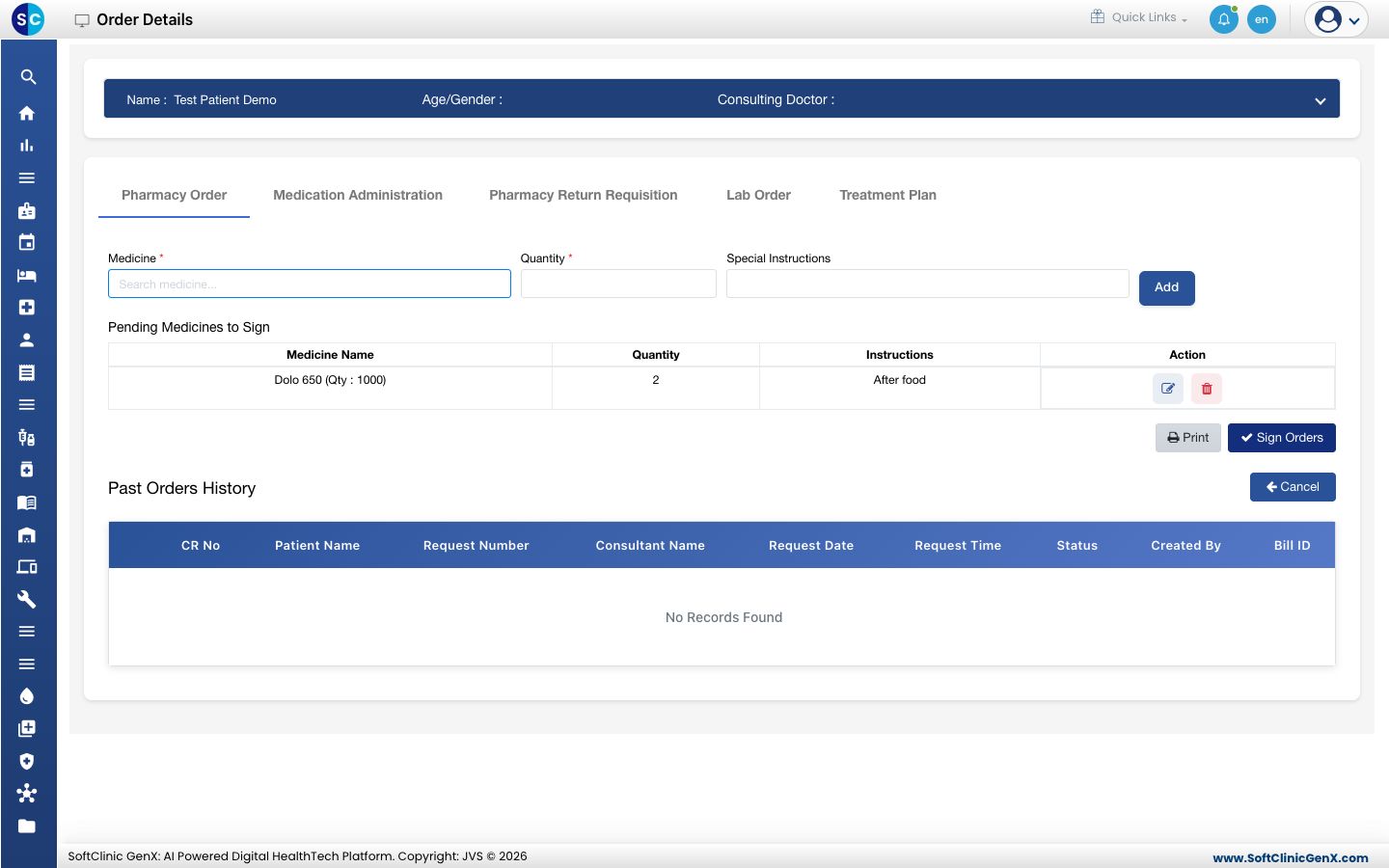Viewport: 1389px width, 868px height.
Task: Select the Pharmacy Order tab
Action: 175,195
